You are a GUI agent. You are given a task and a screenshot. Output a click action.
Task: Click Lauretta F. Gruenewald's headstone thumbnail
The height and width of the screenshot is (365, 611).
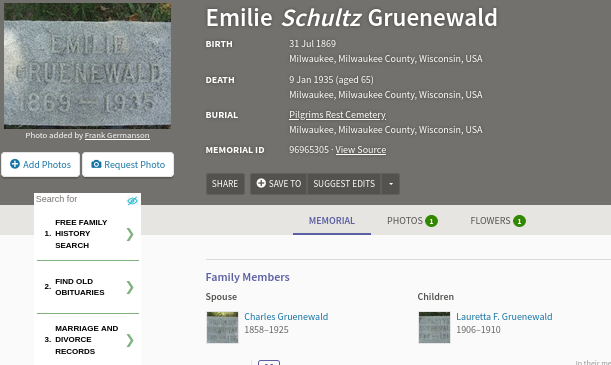point(434,328)
